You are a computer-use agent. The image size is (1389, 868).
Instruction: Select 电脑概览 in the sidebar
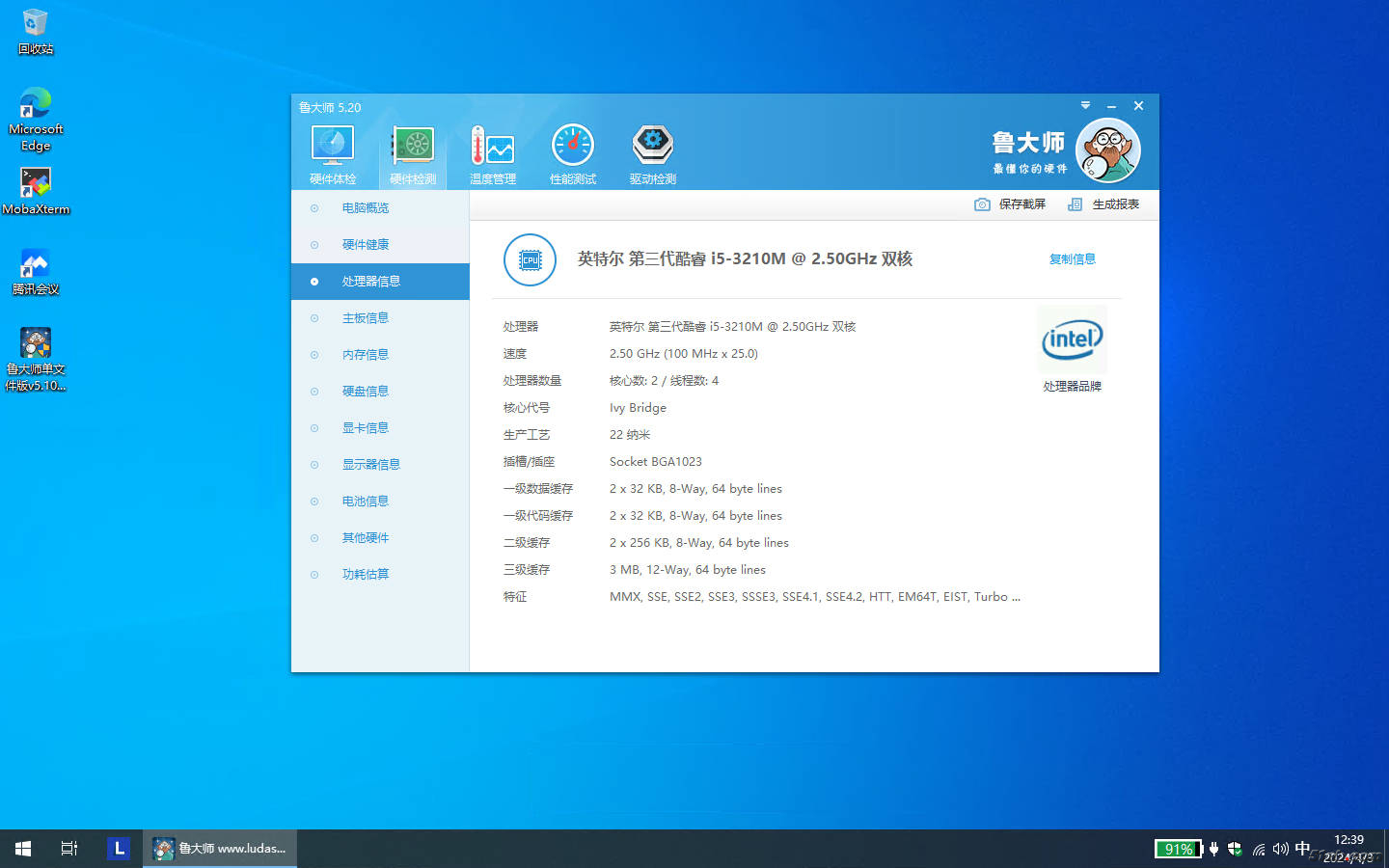tap(380, 208)
